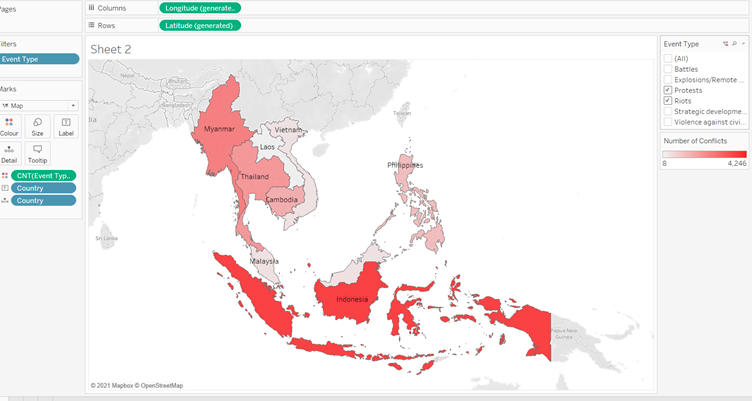Click the Event Type filter funnel icon
The height and width of the screenshot is (401, 752).
[726, 44]
